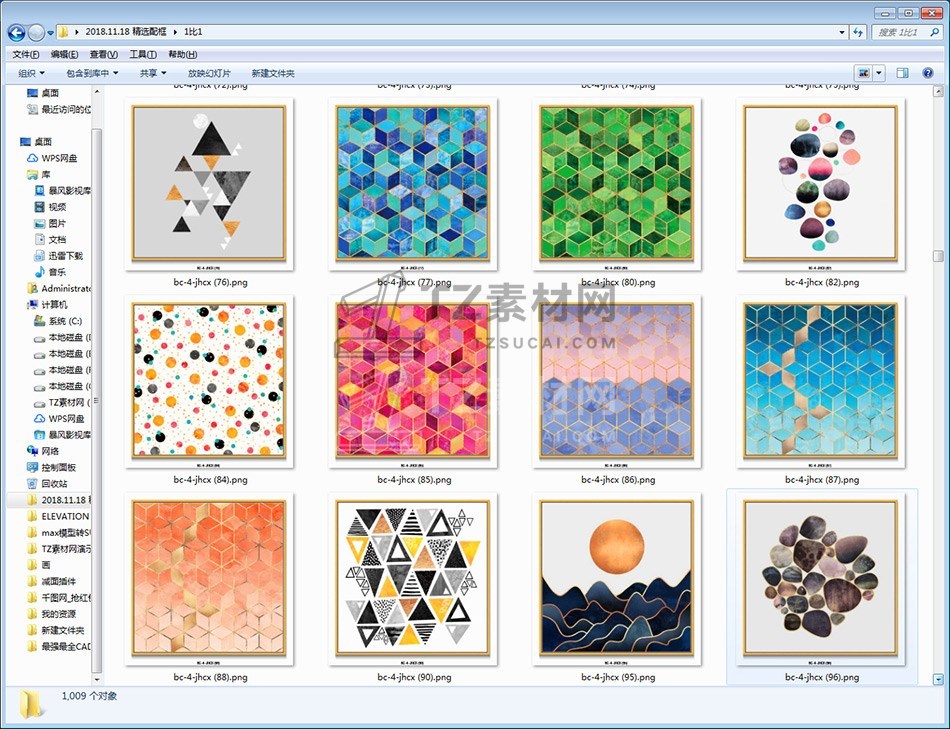Click the address bar refresh icon
The image size is (950, 729).
[x=857, y=33]
